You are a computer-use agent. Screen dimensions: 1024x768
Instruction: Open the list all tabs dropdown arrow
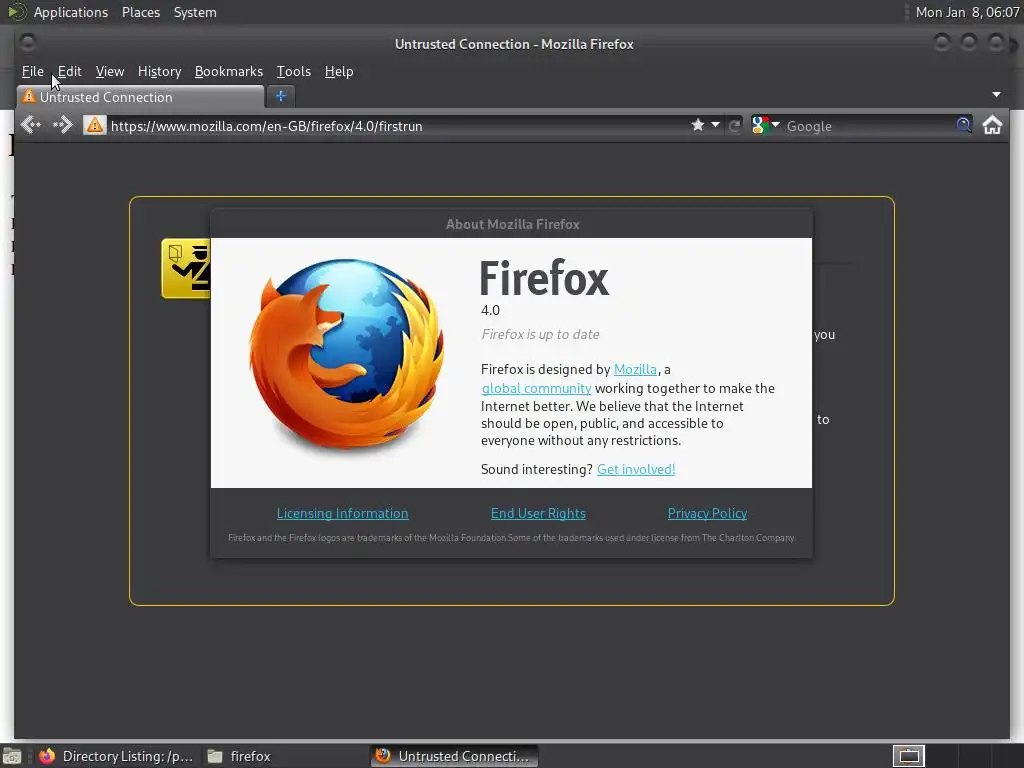pos(997,95)
